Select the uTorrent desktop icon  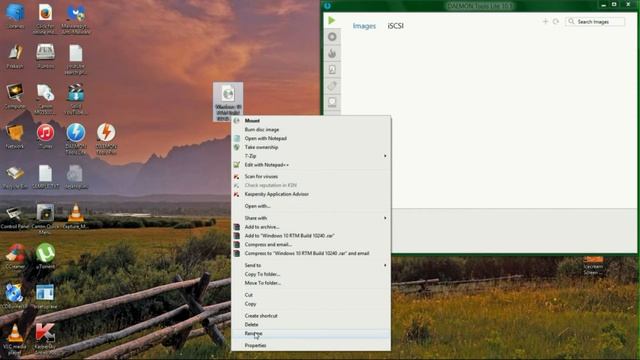click(45, 256)
